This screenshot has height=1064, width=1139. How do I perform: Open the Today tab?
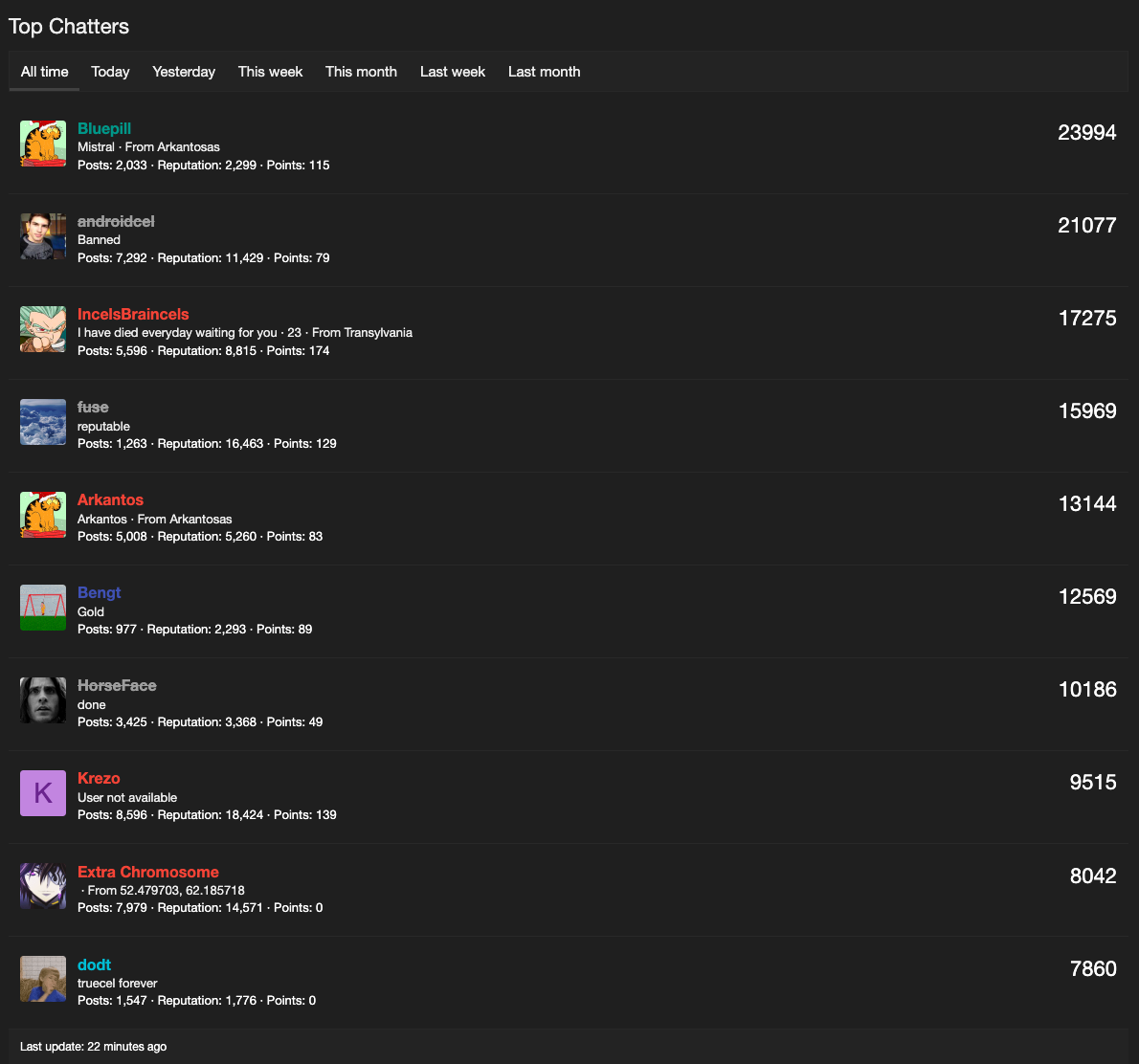click(x=110, y=72)
